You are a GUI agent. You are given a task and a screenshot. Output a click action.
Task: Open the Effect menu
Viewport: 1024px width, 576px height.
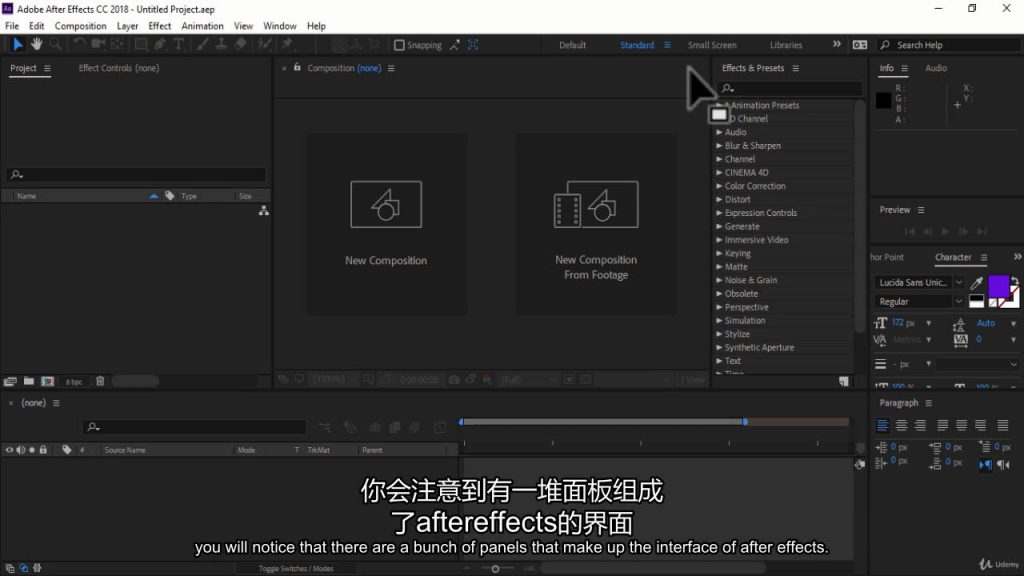(159, 26)
